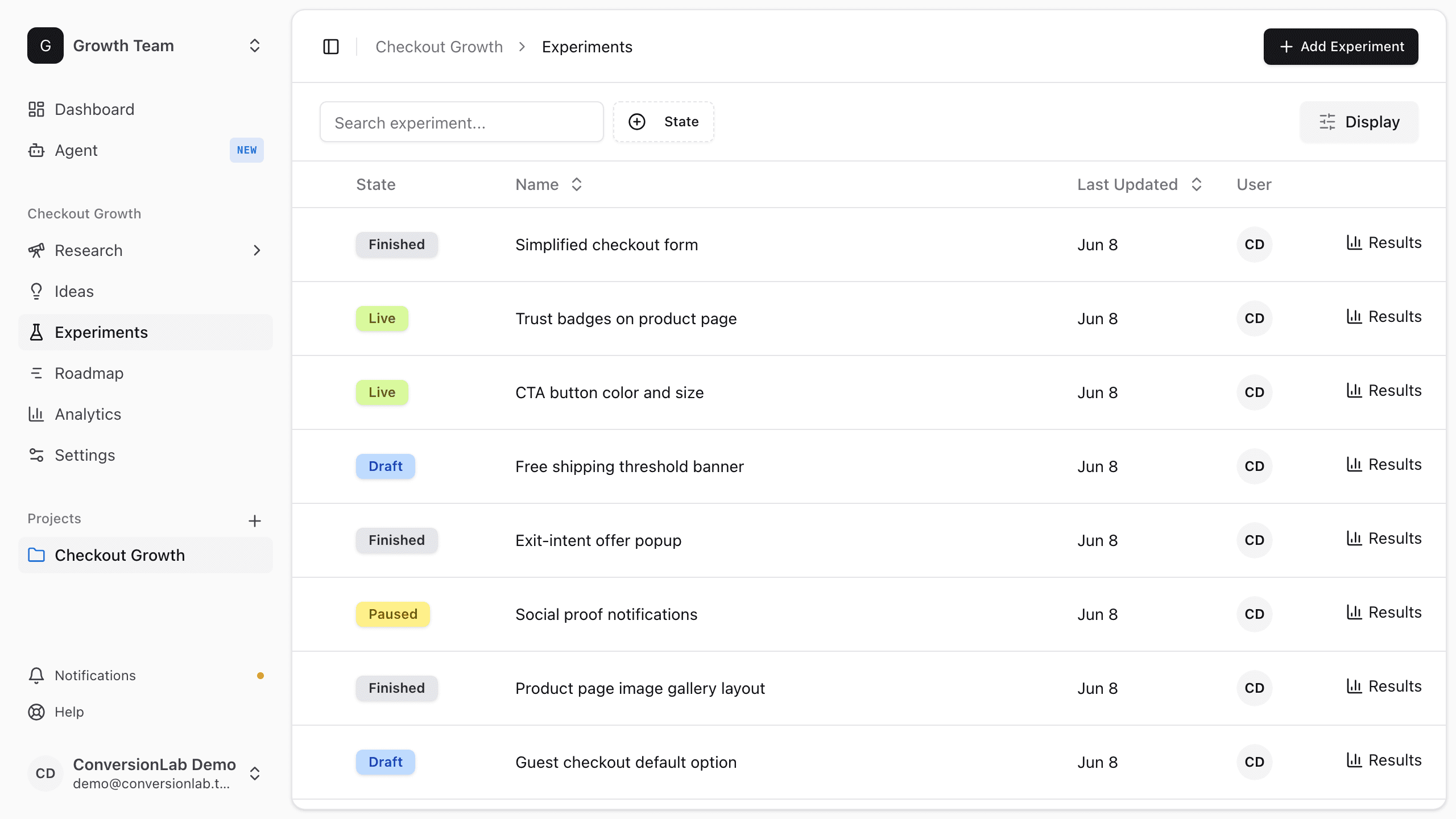Sort the table by Name
Image resolution: width=1456 pixels, height=819 pixels.
click(x=549, y=184)
